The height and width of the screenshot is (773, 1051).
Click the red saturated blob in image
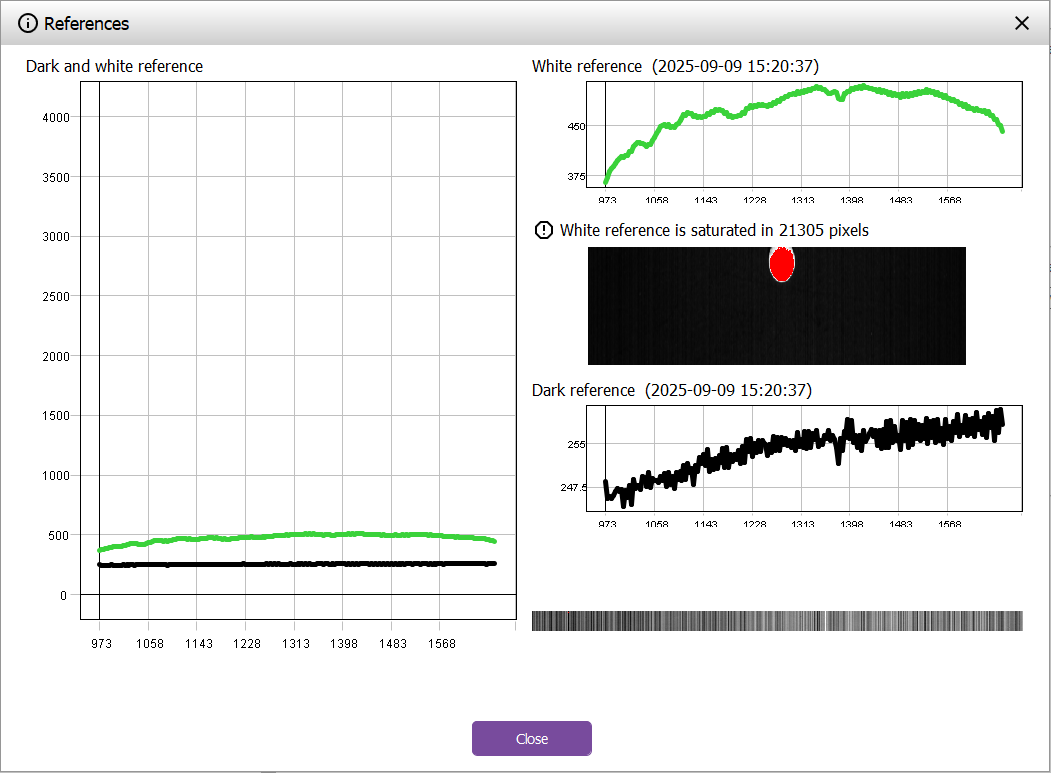(781, 264)
